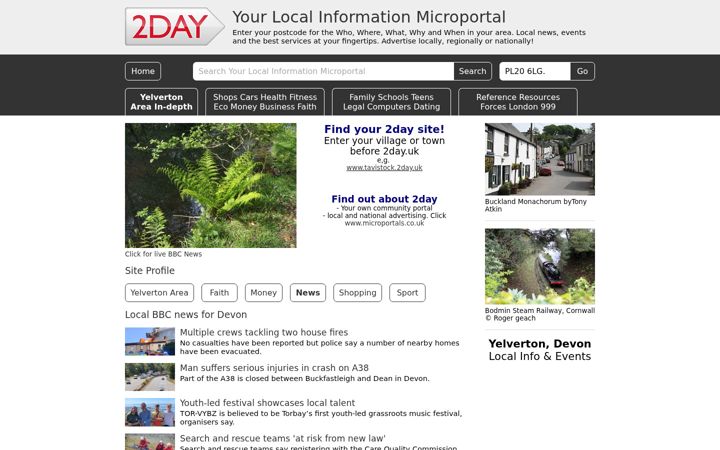The width and height of the screenshot is (720, 450).
Task: Select the Faith profile button
Action: [219, 292]
